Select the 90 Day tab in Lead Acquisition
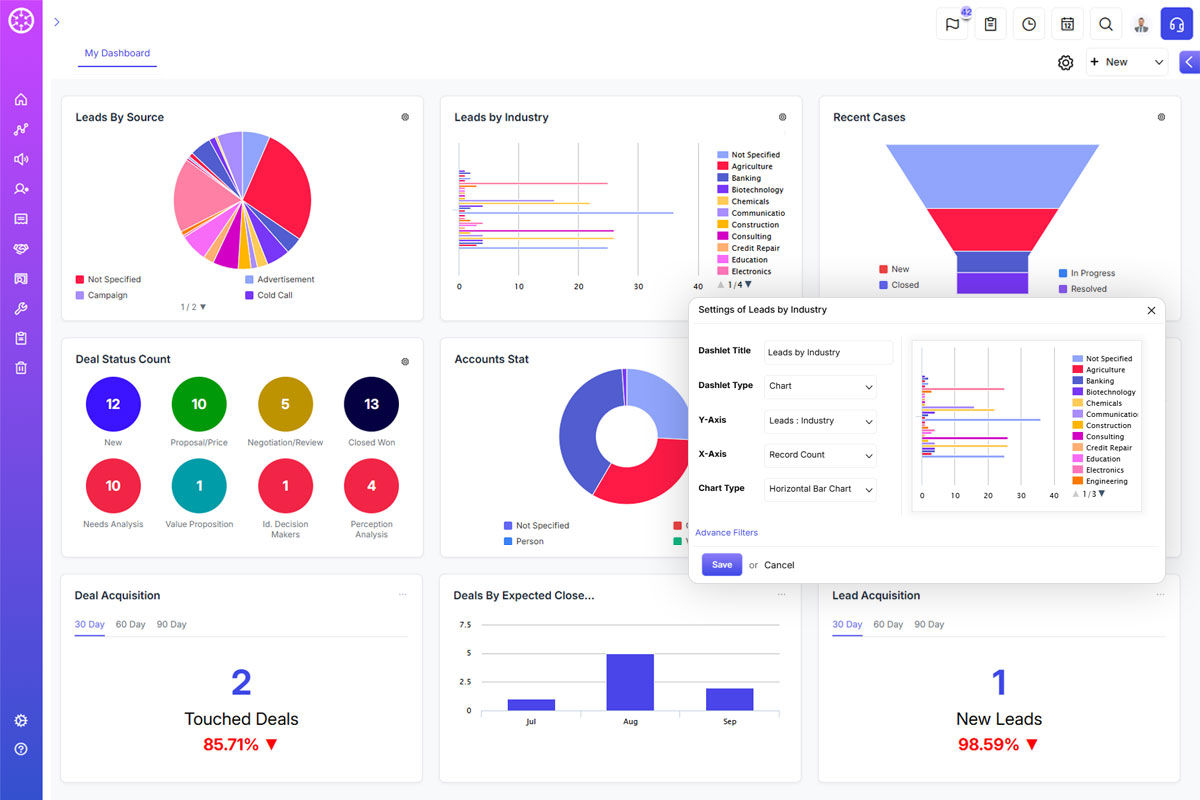Viewport: 1200px width, 800px height. click(928, 623)
